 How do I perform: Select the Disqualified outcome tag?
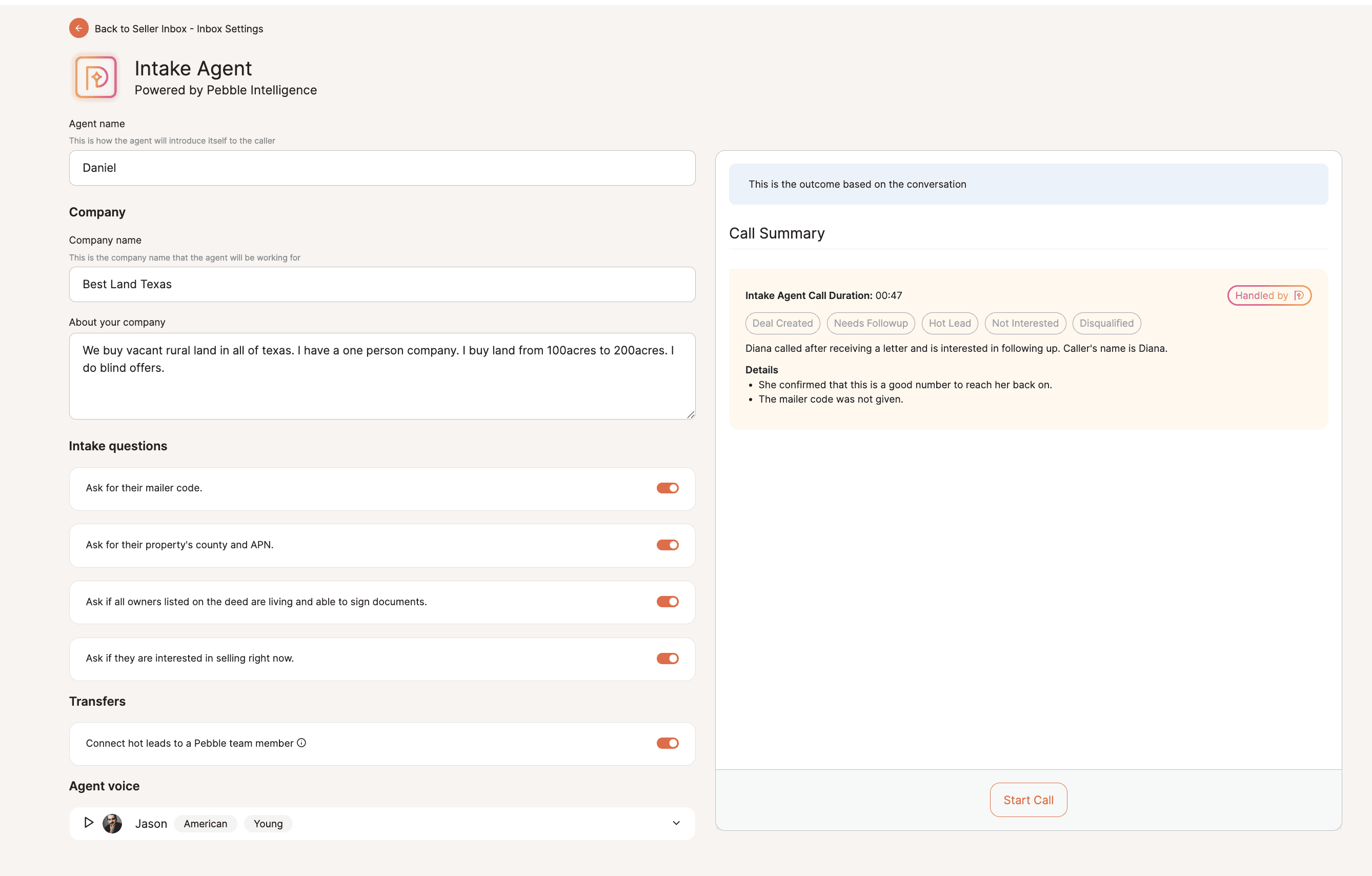pyautogui.click(x=1106, y=323)
